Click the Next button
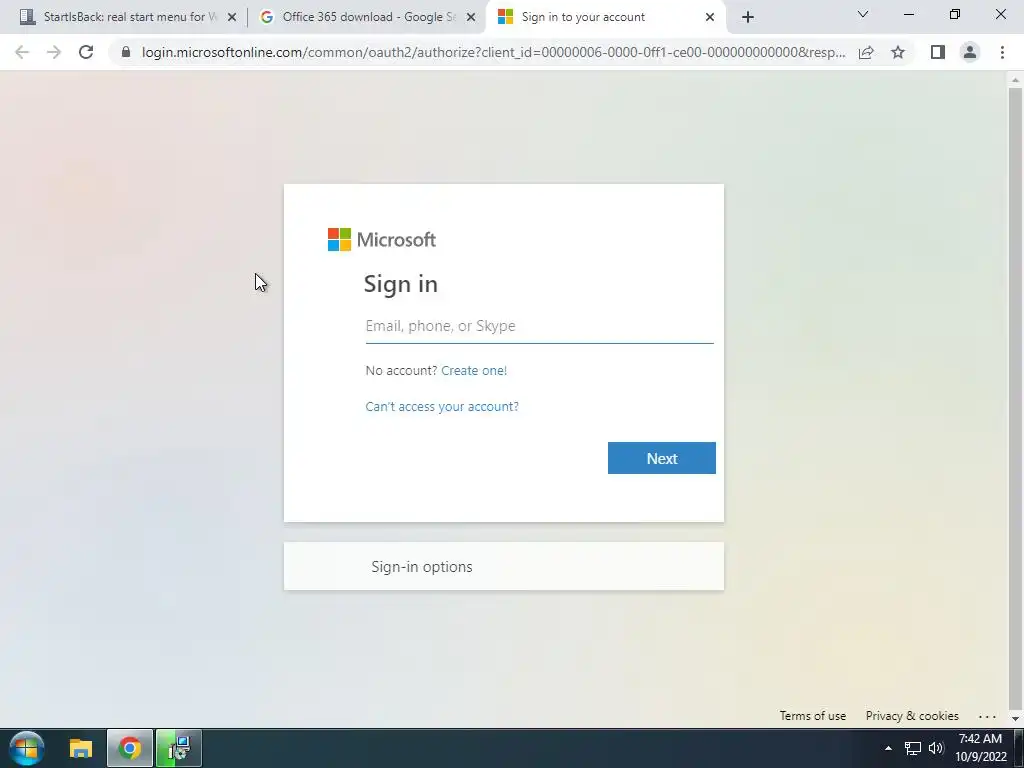This screenshot has height=768, width=1024. pyautogui.click(x=662, y=458)
